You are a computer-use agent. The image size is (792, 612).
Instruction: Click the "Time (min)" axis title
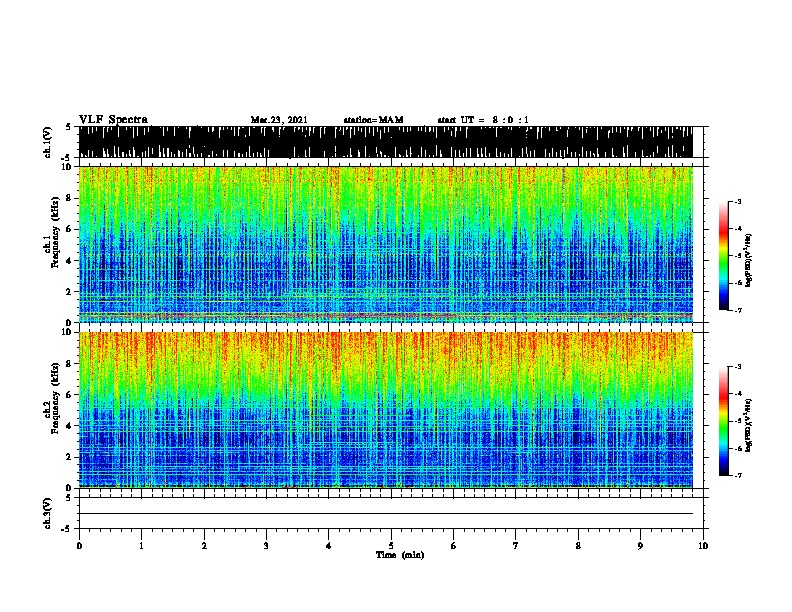click(x=400, y=555)
